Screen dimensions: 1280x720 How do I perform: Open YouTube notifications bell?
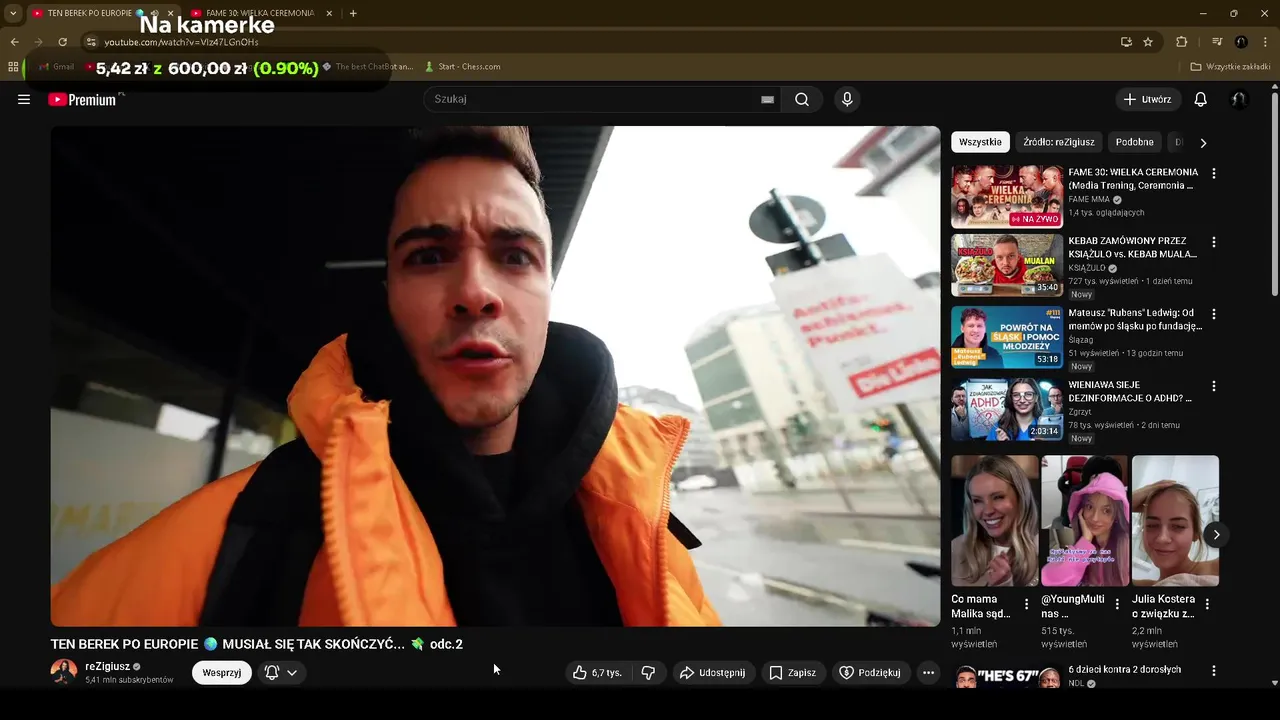[x=1201, y=99]
